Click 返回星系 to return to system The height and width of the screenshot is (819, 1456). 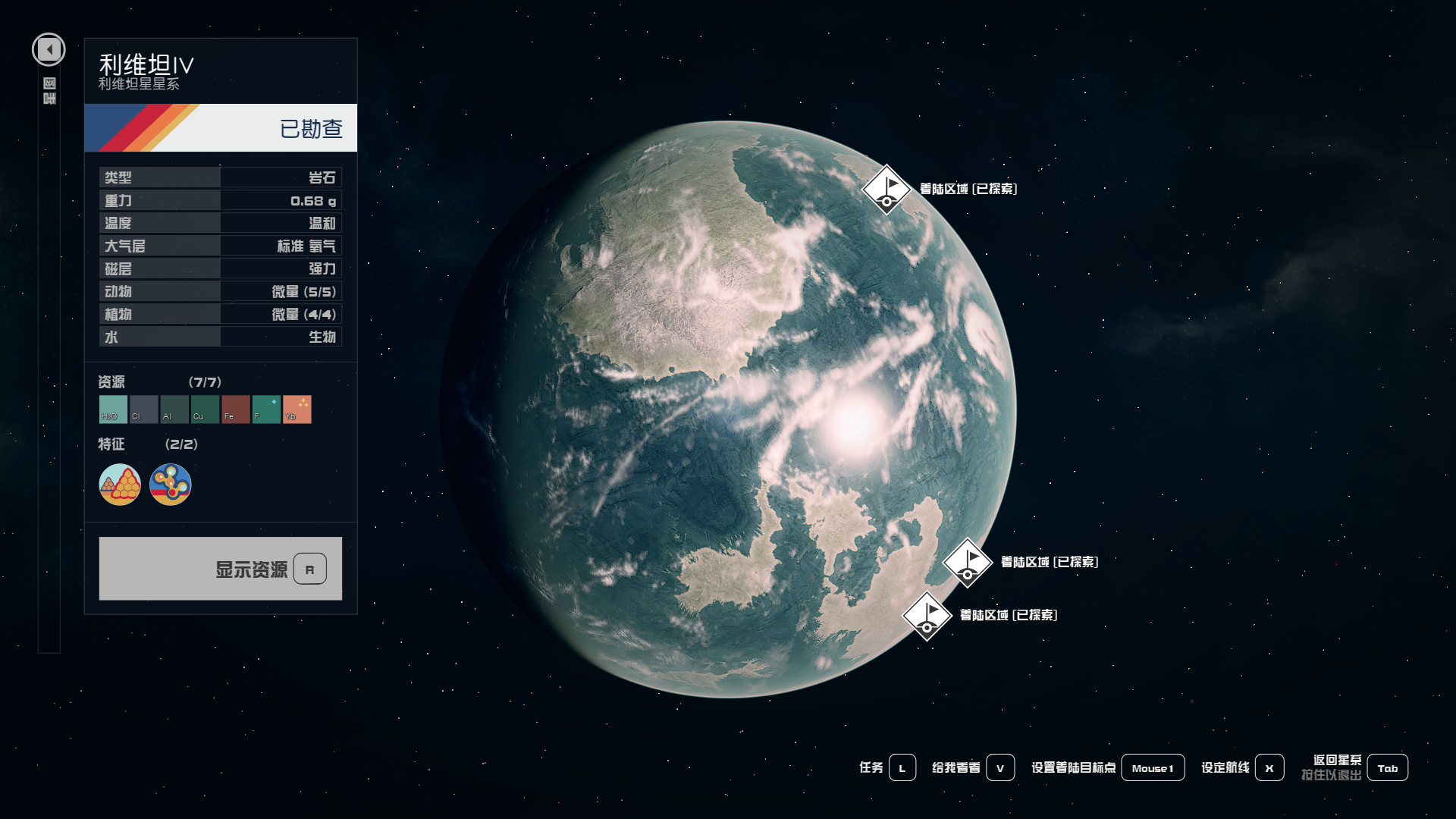(x=1337, y=760)
